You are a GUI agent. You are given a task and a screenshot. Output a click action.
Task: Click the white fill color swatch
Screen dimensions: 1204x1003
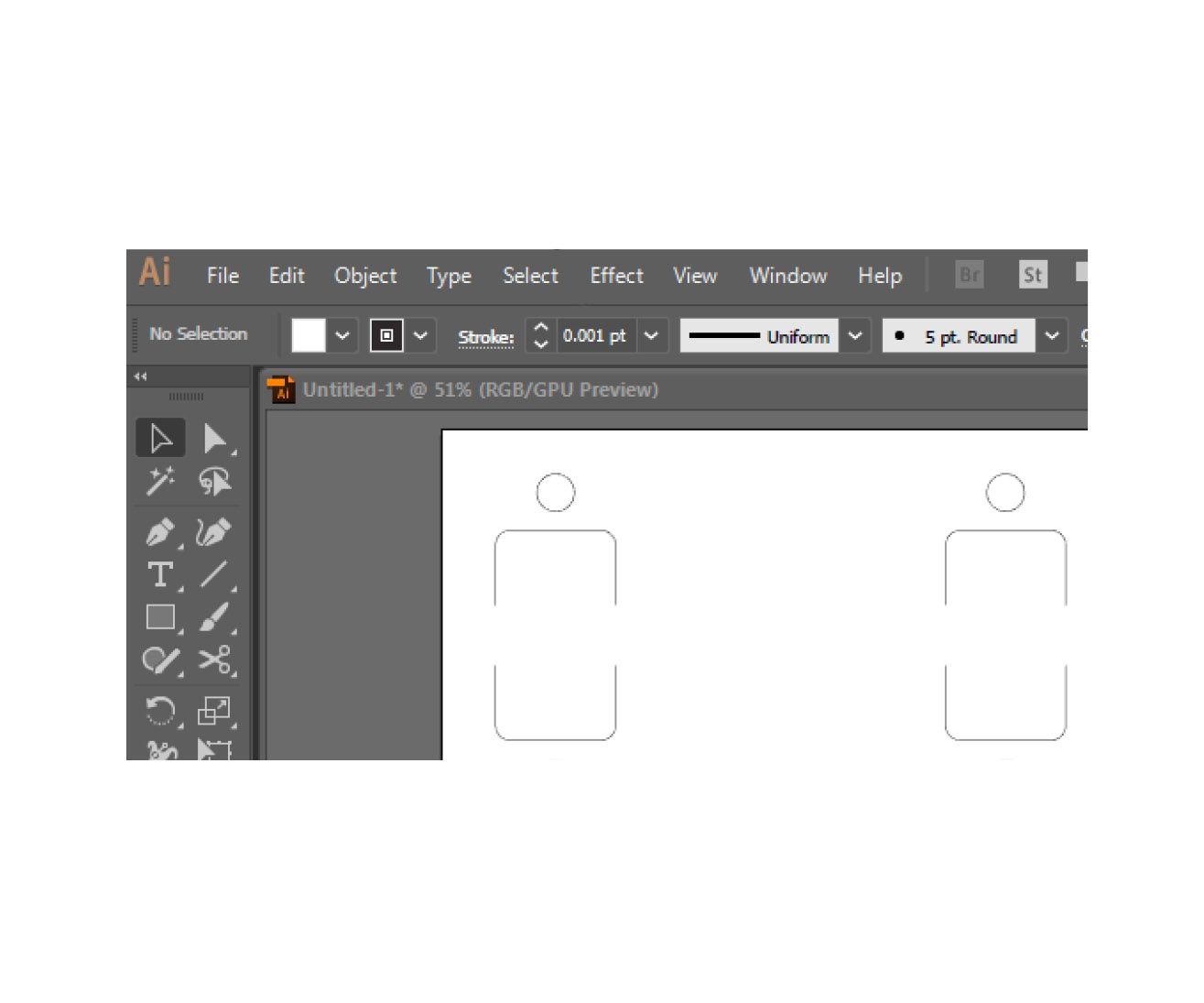309,335
